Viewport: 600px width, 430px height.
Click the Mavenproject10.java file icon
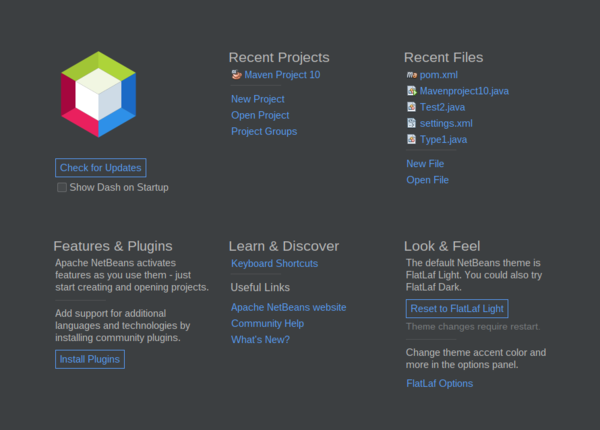pyautogui.click(x=411, y=91)
